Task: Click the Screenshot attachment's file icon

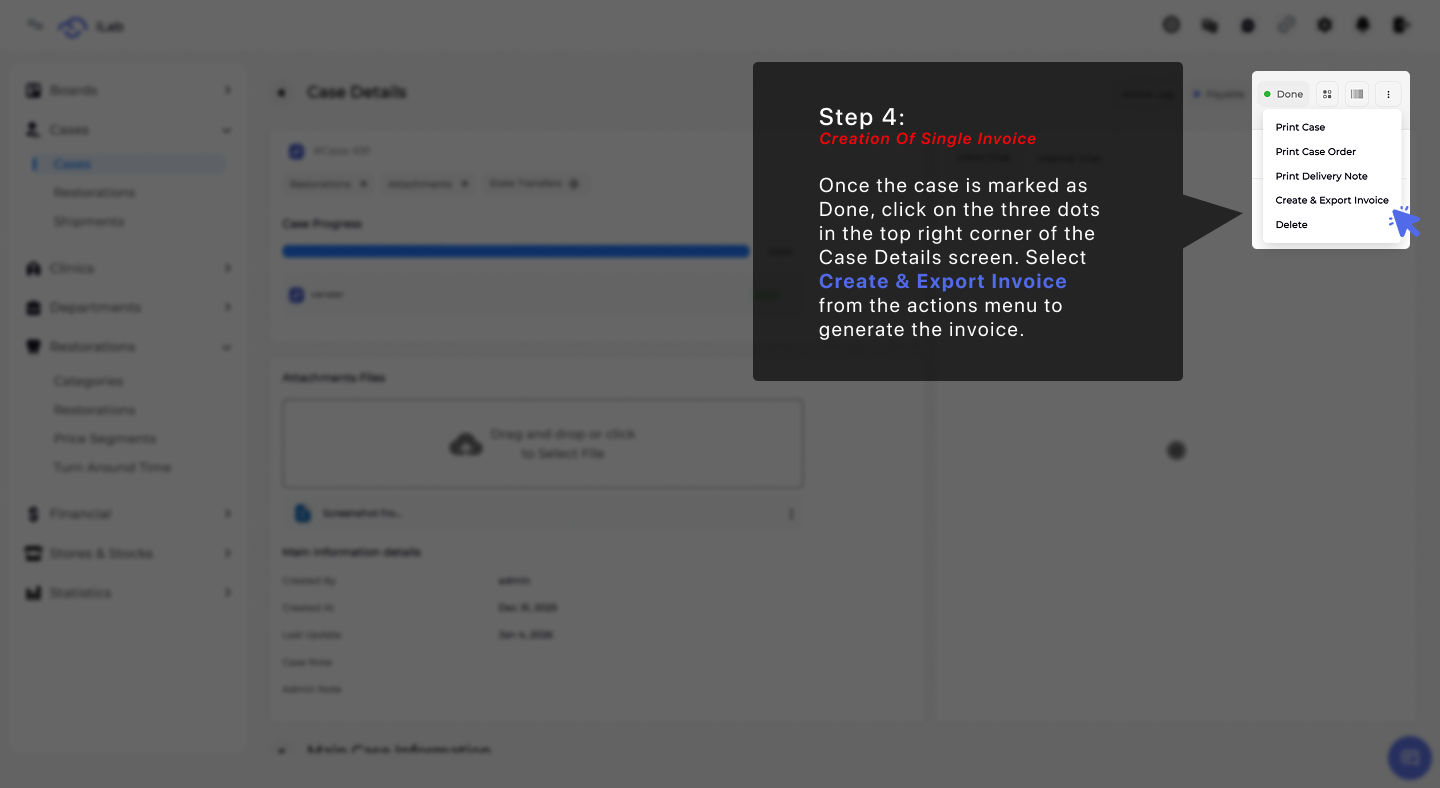Action: point(302,514)
